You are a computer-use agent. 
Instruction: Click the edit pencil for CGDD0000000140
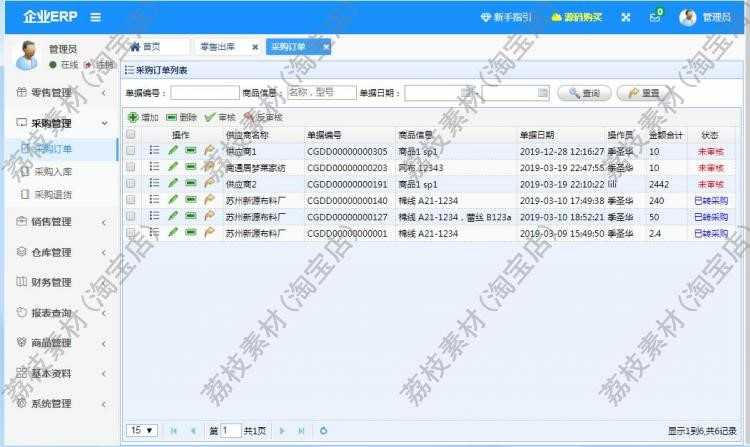click(173, 200)
